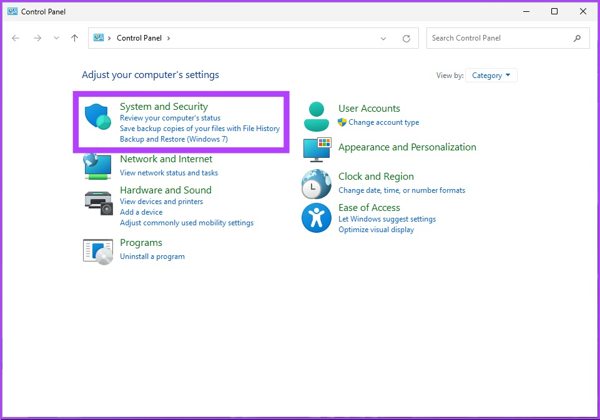Screen dimensions: 600x420
Task: Click the Programs category icon
Action: click(97, 250)
